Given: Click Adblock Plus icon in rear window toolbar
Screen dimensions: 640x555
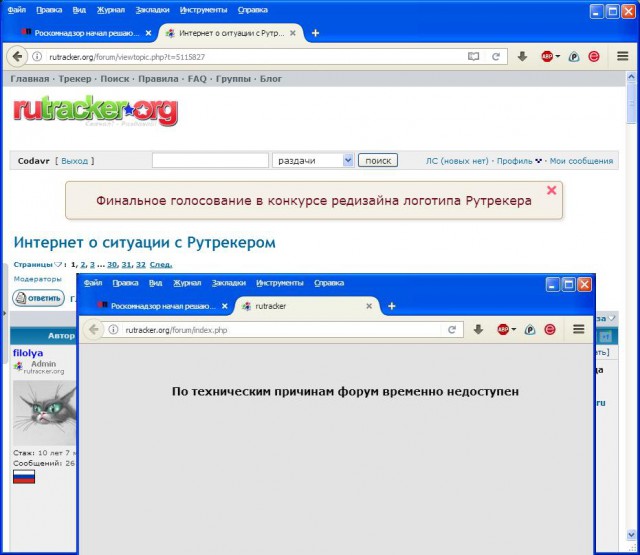Looking at the screenshot, I should coord(547,56).
